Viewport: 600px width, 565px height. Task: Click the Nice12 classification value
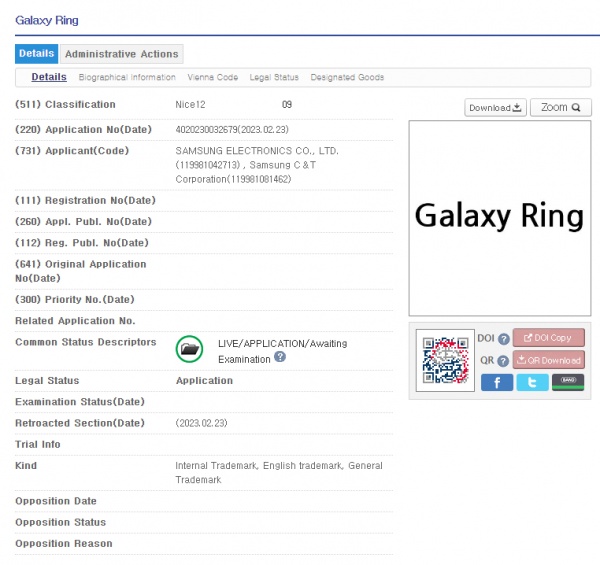pos(190,104)
